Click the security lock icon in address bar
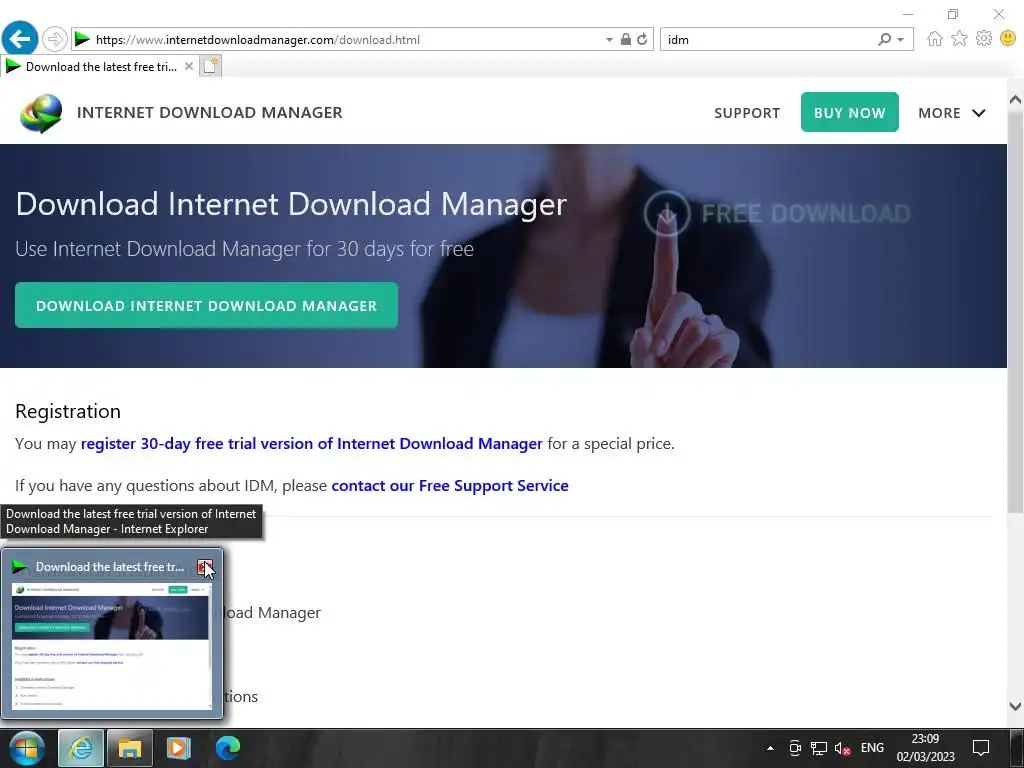The width and height of the screenshot is (1024, 768). 625,39
